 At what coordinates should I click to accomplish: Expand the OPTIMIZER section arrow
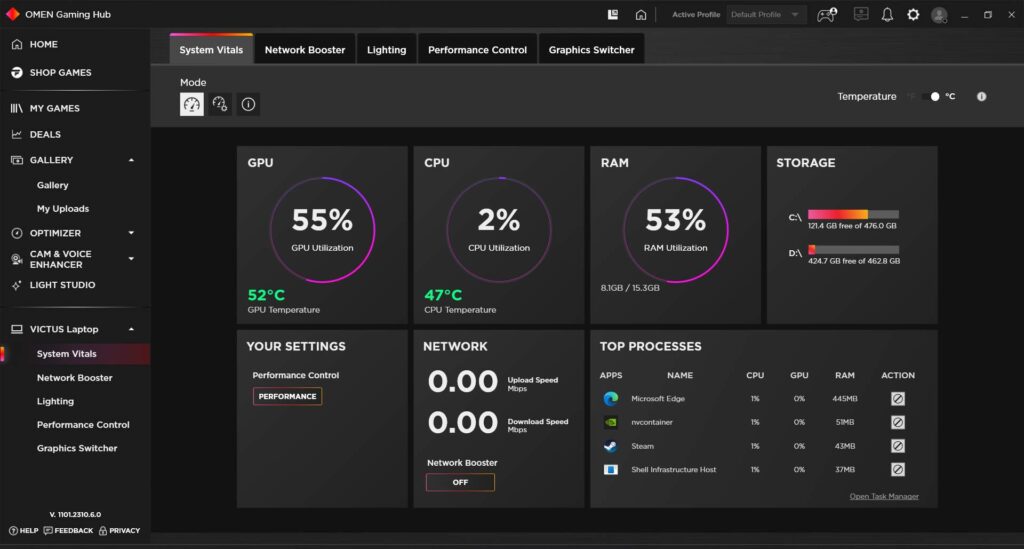tap(131, 233)
